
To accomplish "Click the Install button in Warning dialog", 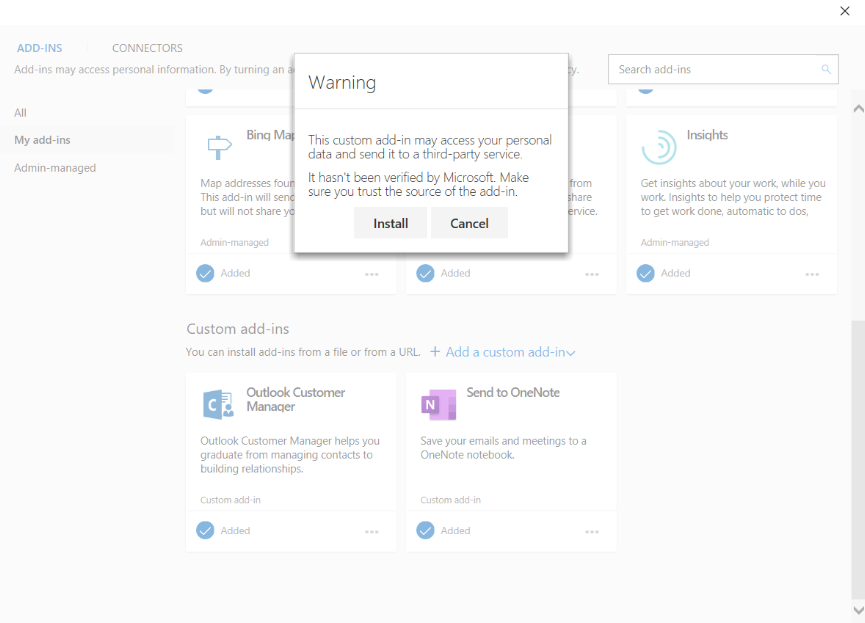I will tap(391, 223).
